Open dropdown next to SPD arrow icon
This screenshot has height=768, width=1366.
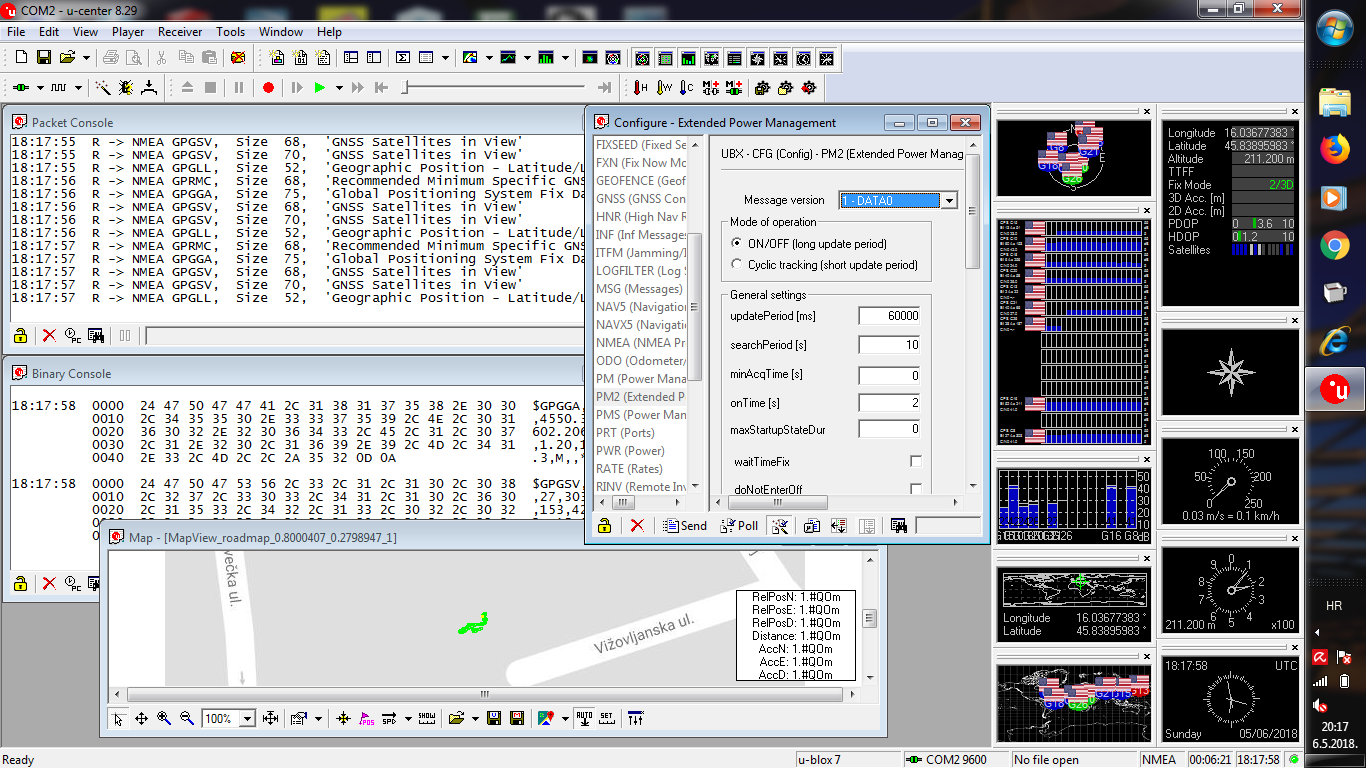pyautogui.click(x=407, y=718)
